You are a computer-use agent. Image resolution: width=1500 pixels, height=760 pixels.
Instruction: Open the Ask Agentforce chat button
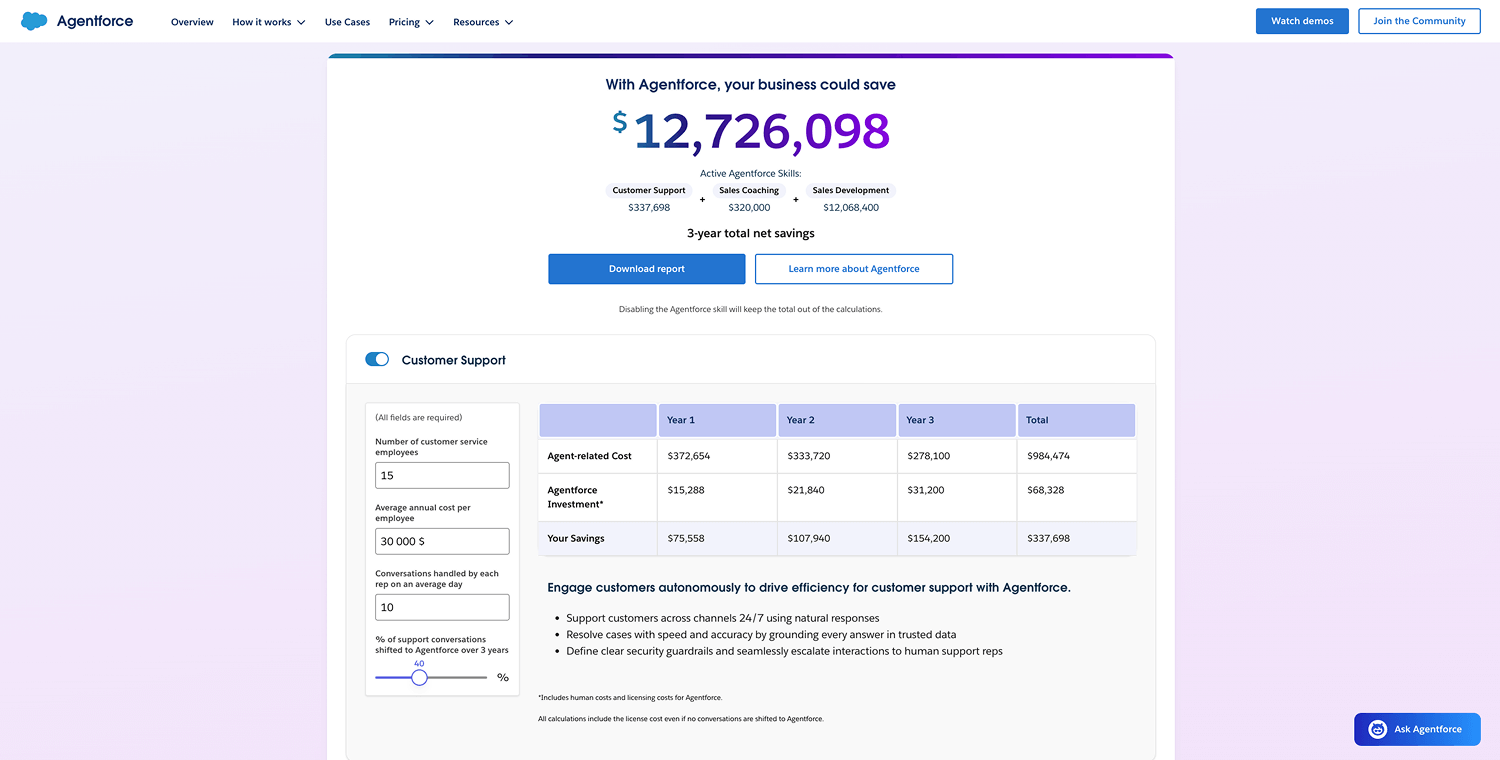(1417, 729)
